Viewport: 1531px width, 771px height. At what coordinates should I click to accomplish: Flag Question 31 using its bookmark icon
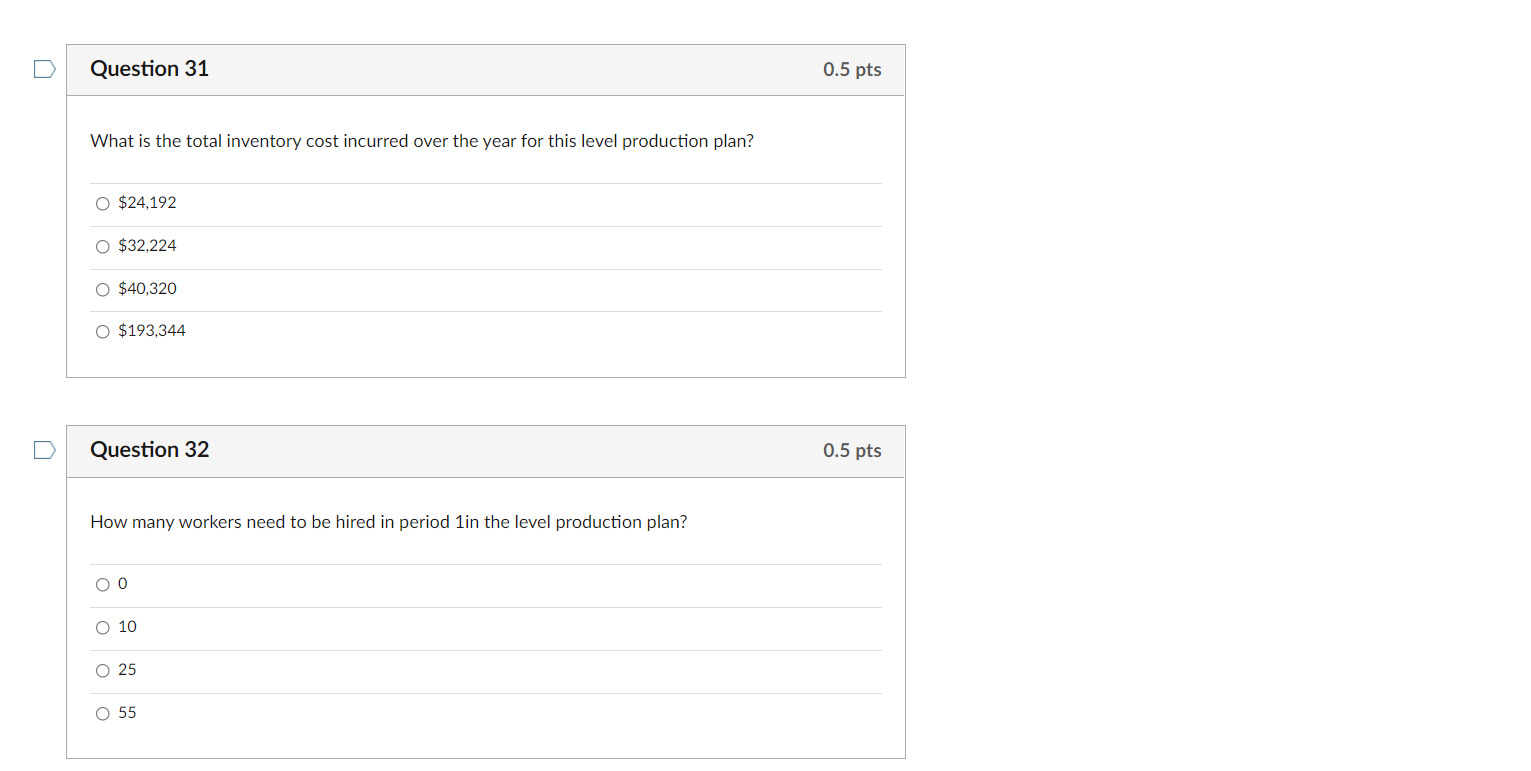44,68
